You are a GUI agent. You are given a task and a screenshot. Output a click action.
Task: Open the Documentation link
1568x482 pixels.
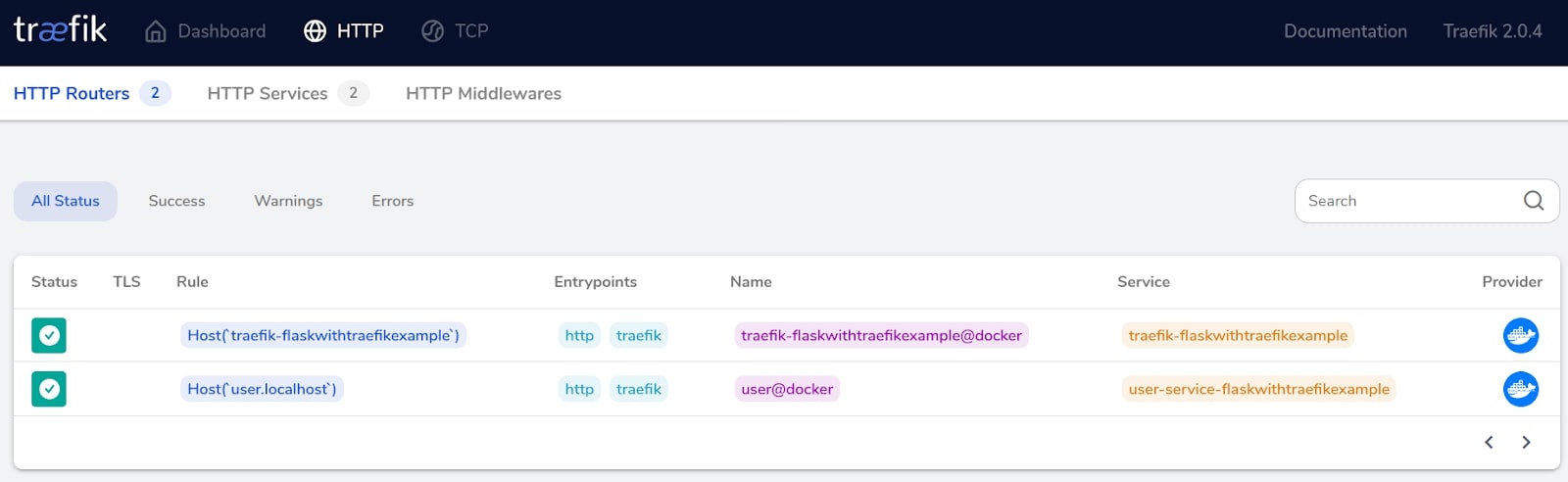1346,31
